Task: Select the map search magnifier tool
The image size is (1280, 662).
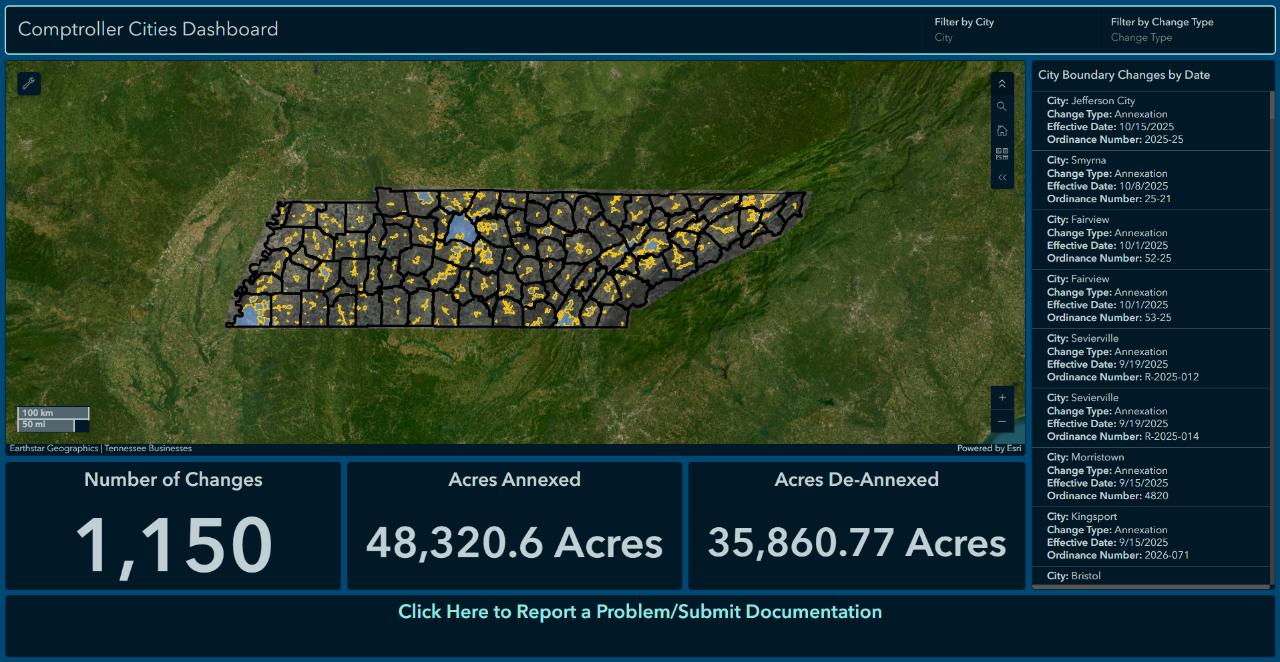Action: click(x=1001, y=106)
